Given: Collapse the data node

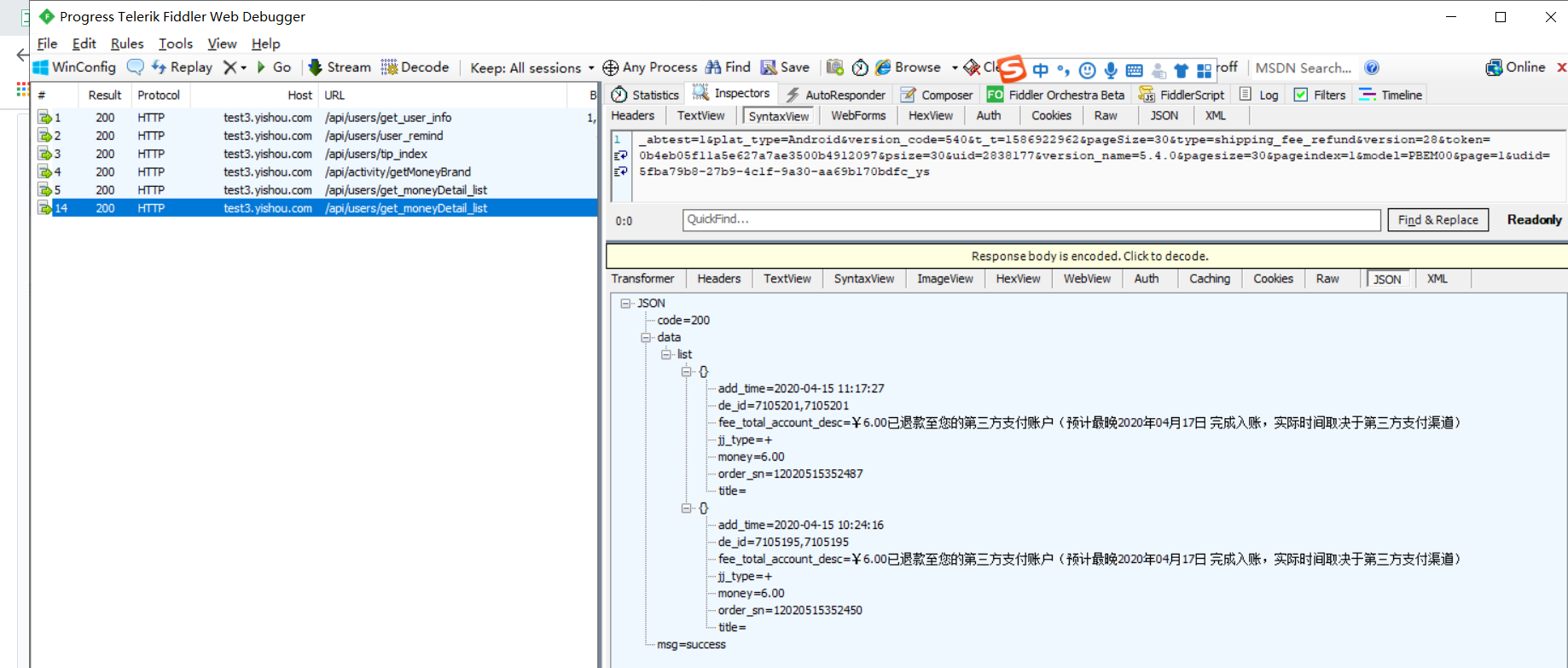Looking at the screenshot, I should (x=646, y=337).
